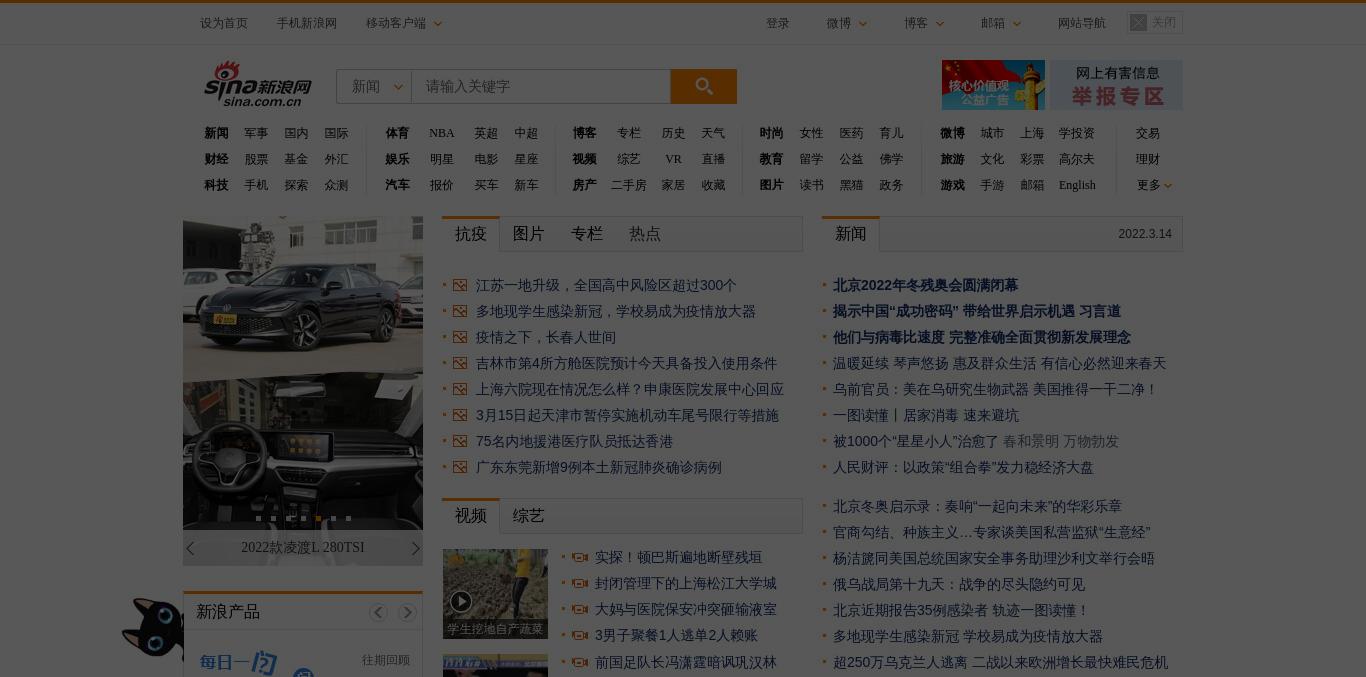Select the 视频 tab
Viewport: 1366px width, 677px height.
(x=471, y=515)
